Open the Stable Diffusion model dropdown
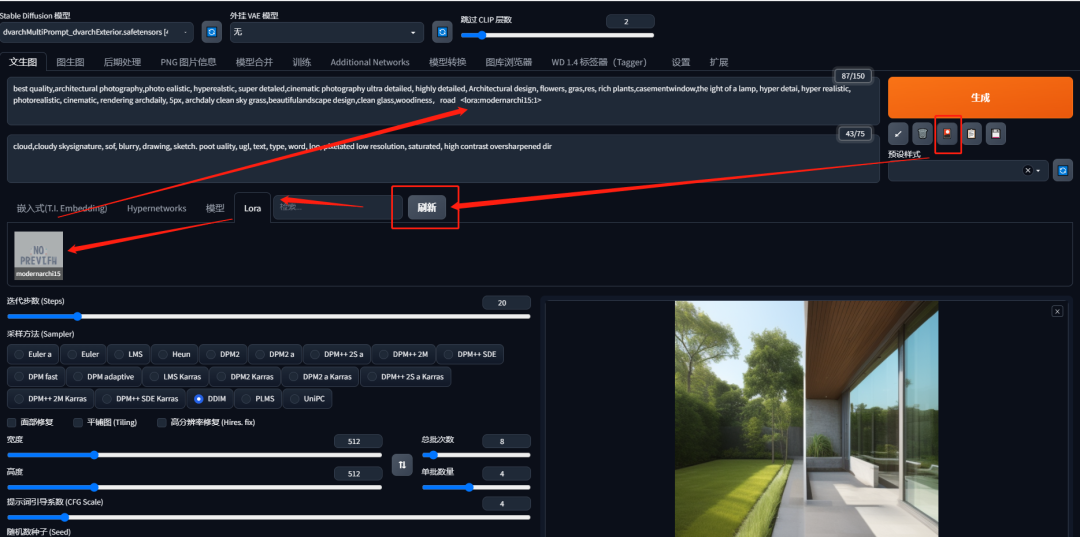 pyautogui.click(x=96, y=32)
